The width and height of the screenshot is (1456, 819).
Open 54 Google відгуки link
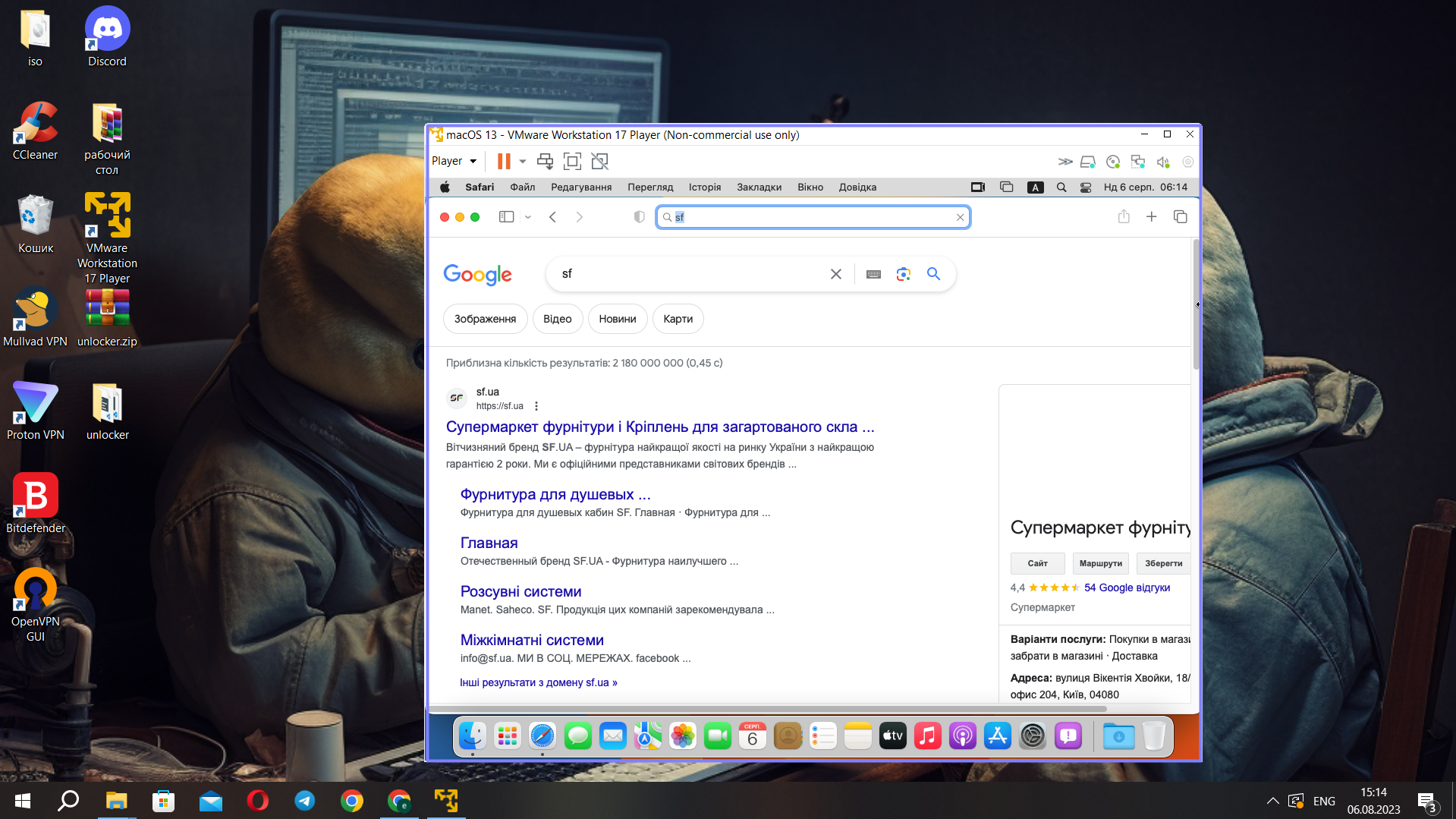click(x=1127, y=587)
